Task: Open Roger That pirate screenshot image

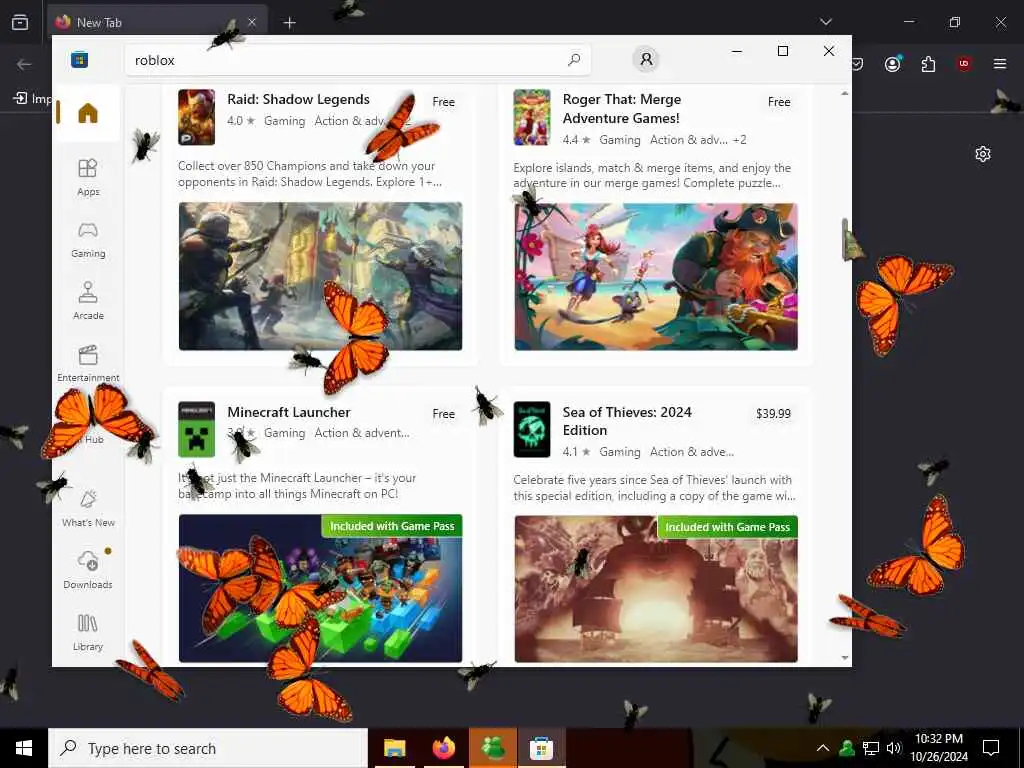Action: point(656,277)
